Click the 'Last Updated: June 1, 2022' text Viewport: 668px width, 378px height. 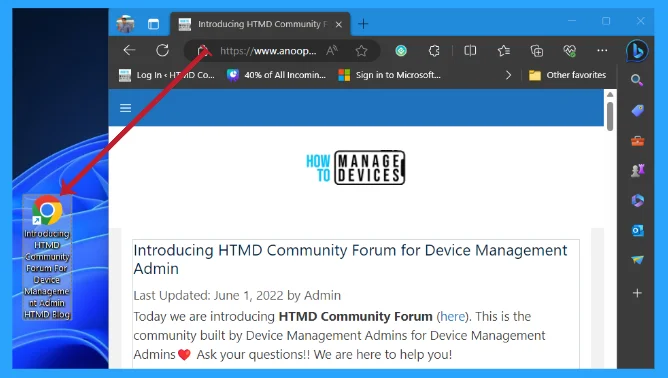tap(208, 295)
